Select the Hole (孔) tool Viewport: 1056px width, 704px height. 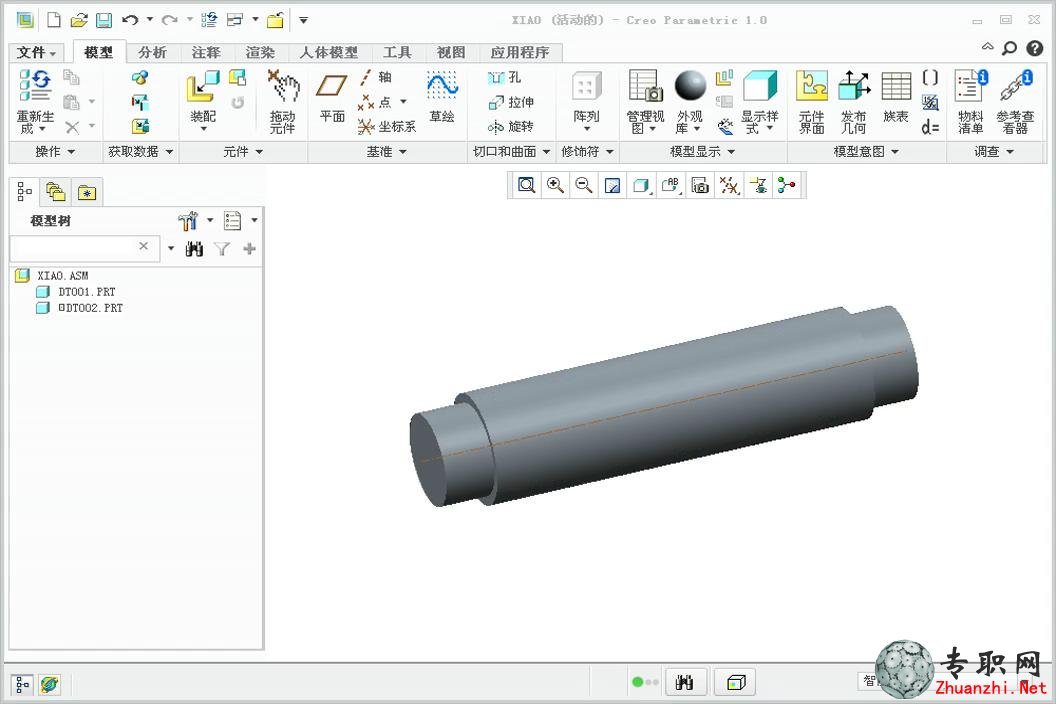click(x=504, y=77)
